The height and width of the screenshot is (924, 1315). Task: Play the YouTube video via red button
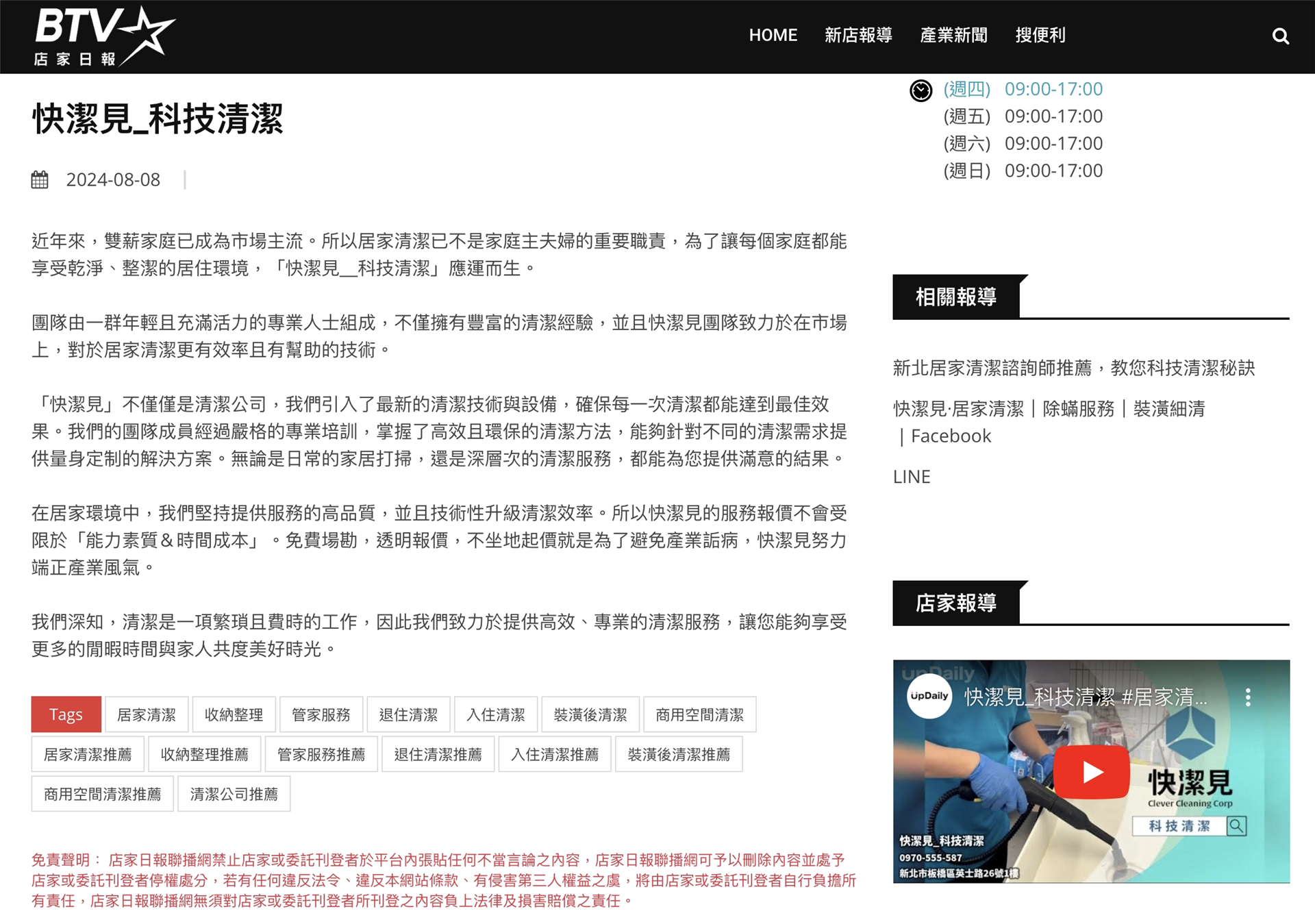pyautogui.click(x=1091, y=772)
